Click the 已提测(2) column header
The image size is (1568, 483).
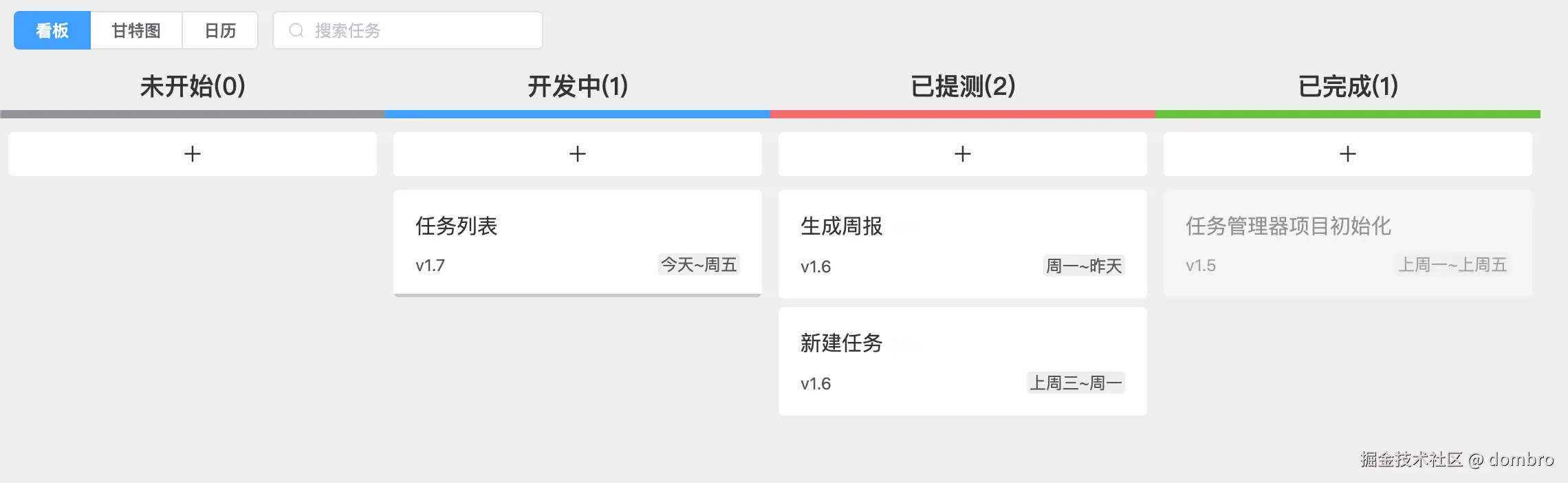click(x=963, y=87)
